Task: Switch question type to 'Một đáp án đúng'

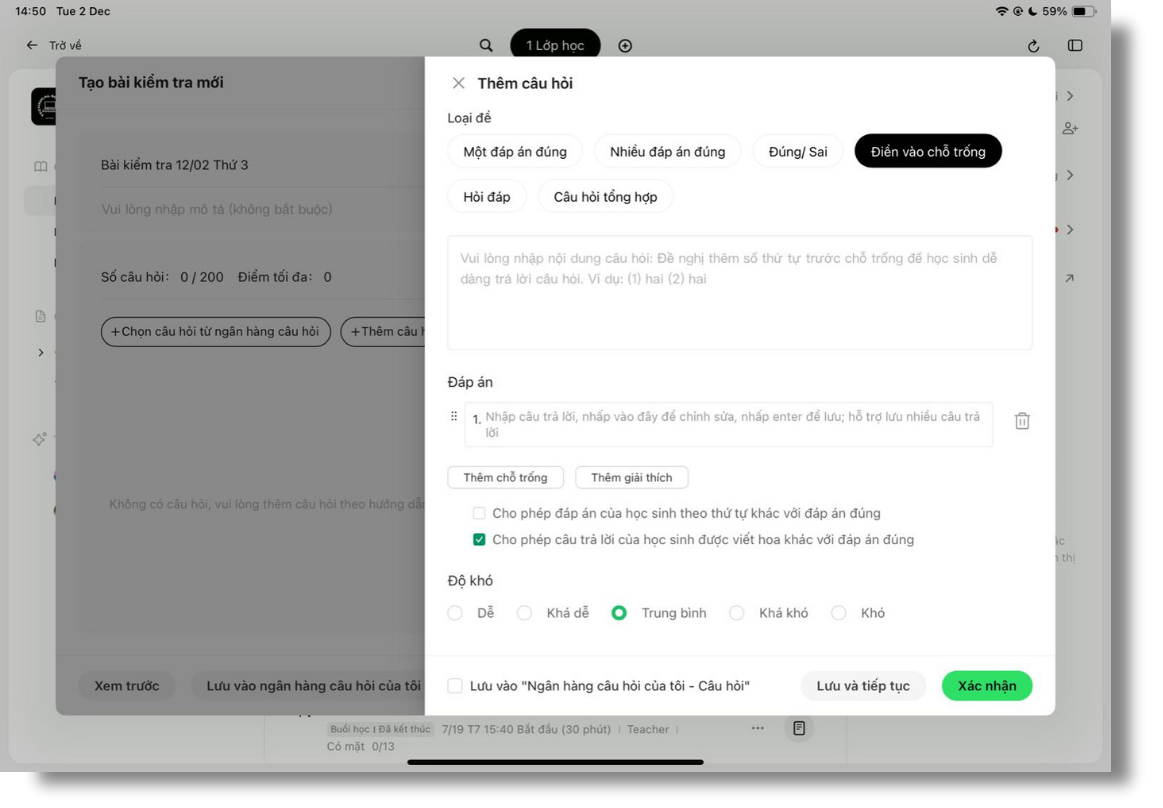Action: tap(515, 152)
